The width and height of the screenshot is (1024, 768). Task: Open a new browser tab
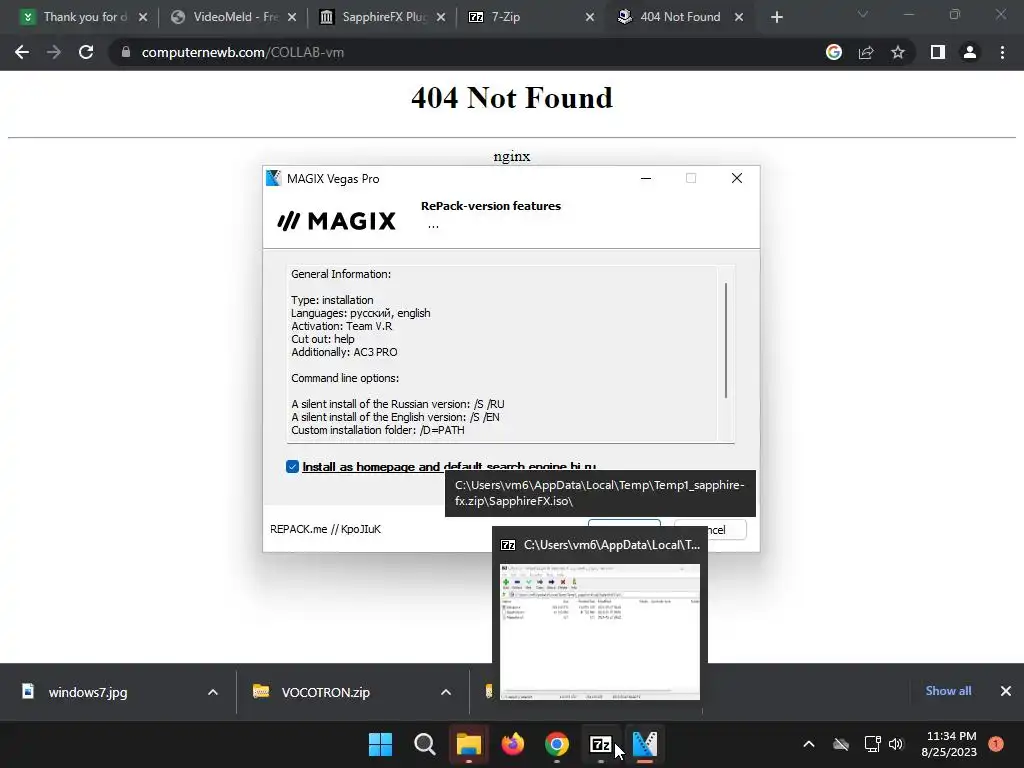pyautogui.click(x=776, y=17)
